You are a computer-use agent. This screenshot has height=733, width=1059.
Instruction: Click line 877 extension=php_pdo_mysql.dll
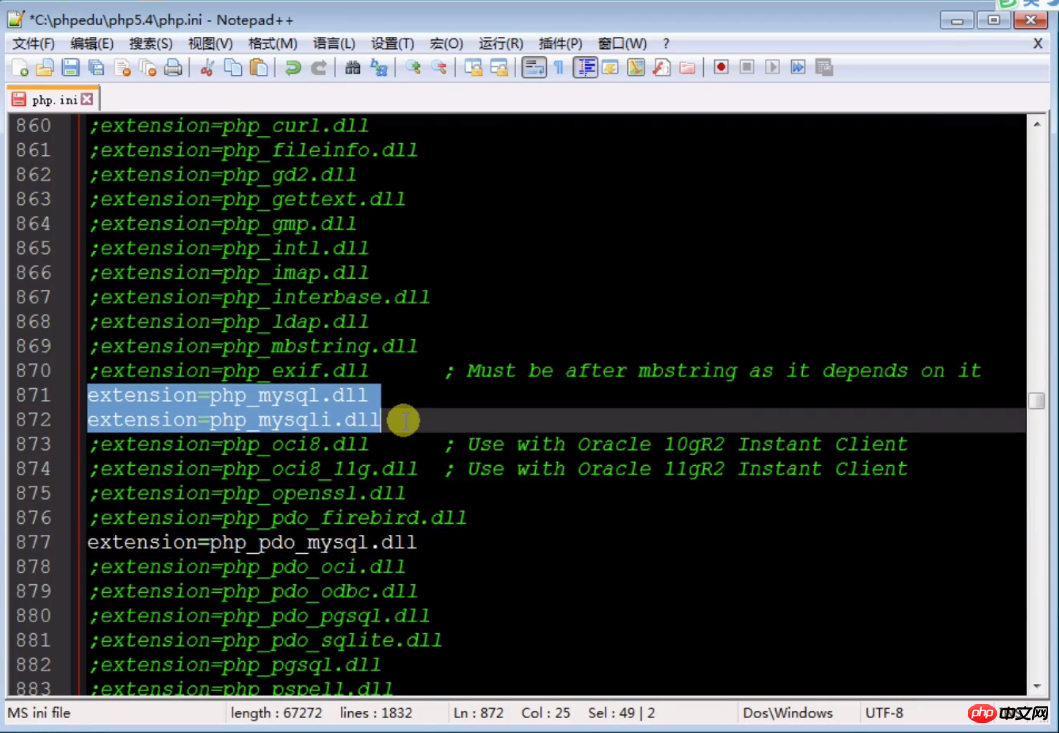coord(252,543)
